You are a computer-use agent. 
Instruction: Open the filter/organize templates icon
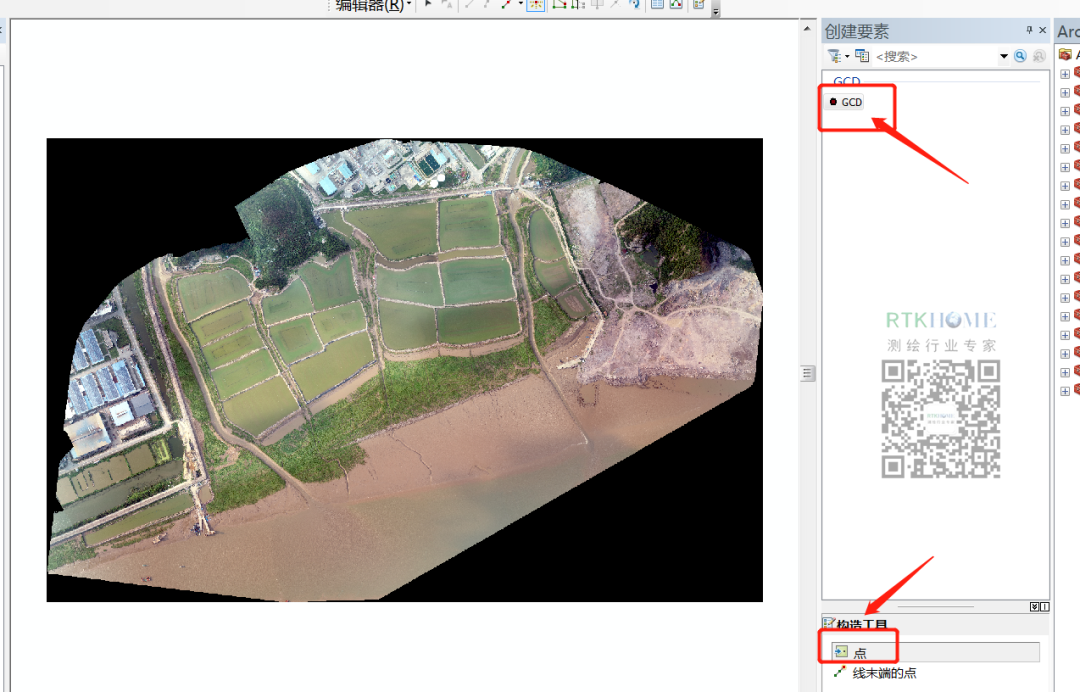[835, 56]
